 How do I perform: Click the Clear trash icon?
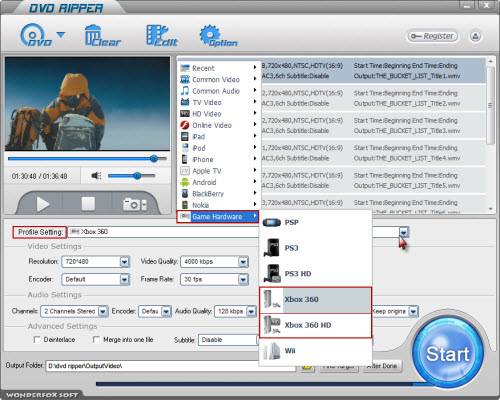103,35
